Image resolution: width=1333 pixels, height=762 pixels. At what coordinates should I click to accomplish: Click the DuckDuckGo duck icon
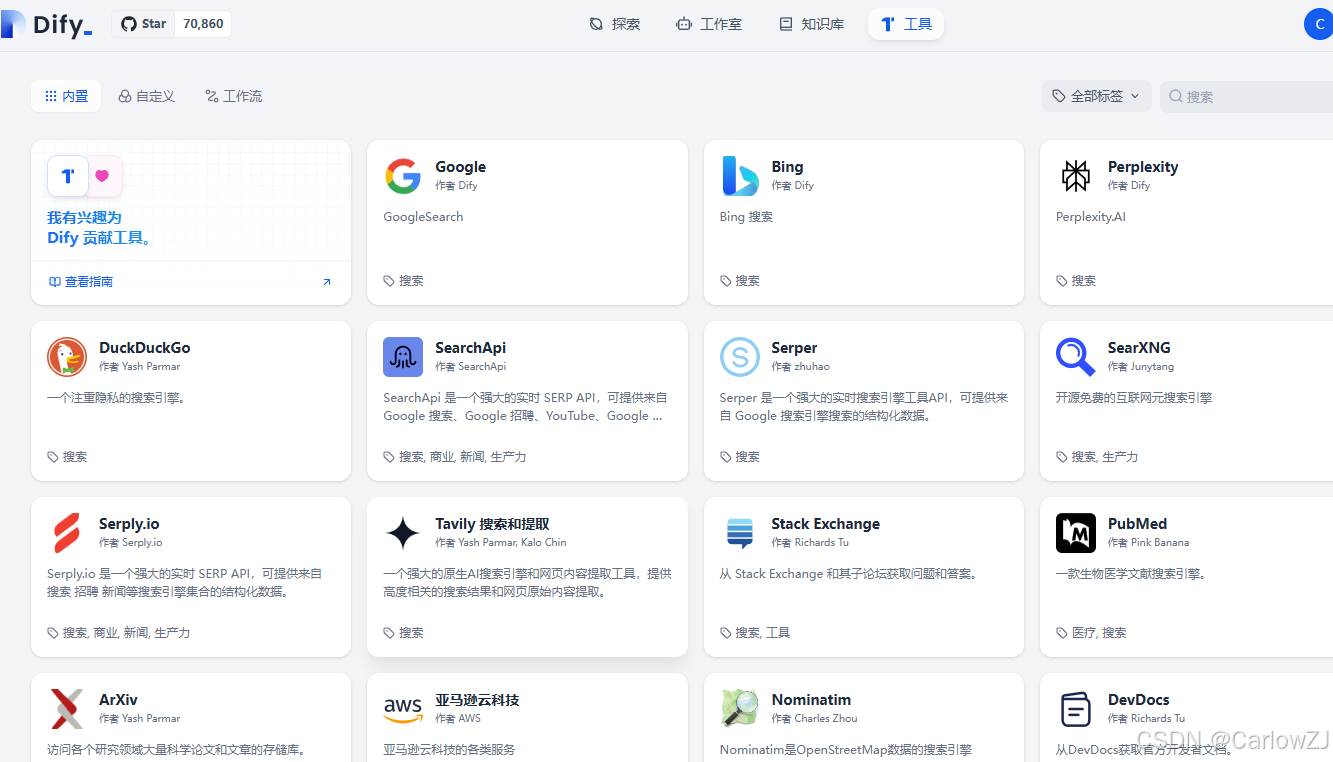coord(67,357)
